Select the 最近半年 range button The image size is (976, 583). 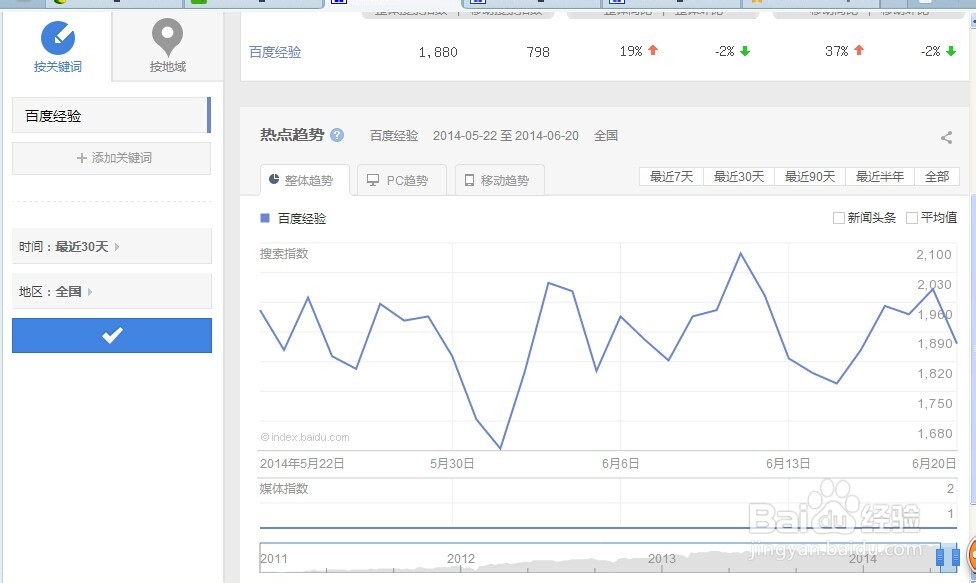880,177
